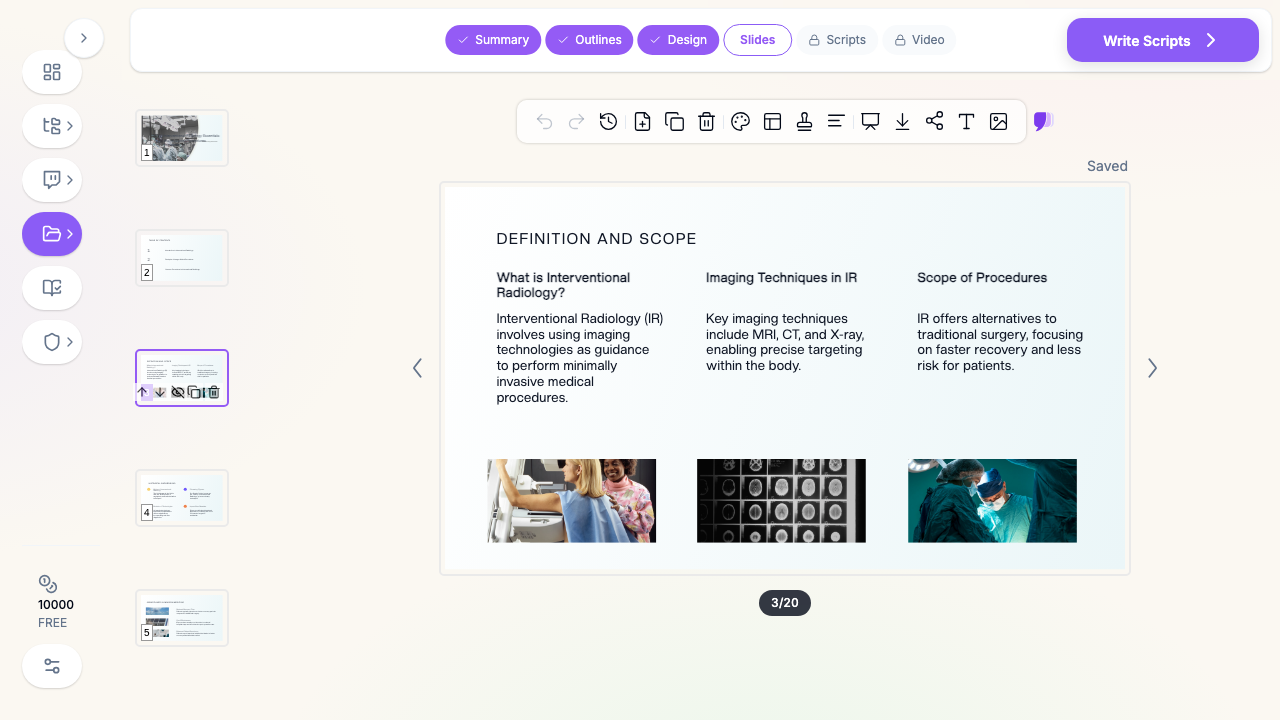Delete slide 3 from its thumbnail
1280x720 pixels.
point(213,392)
